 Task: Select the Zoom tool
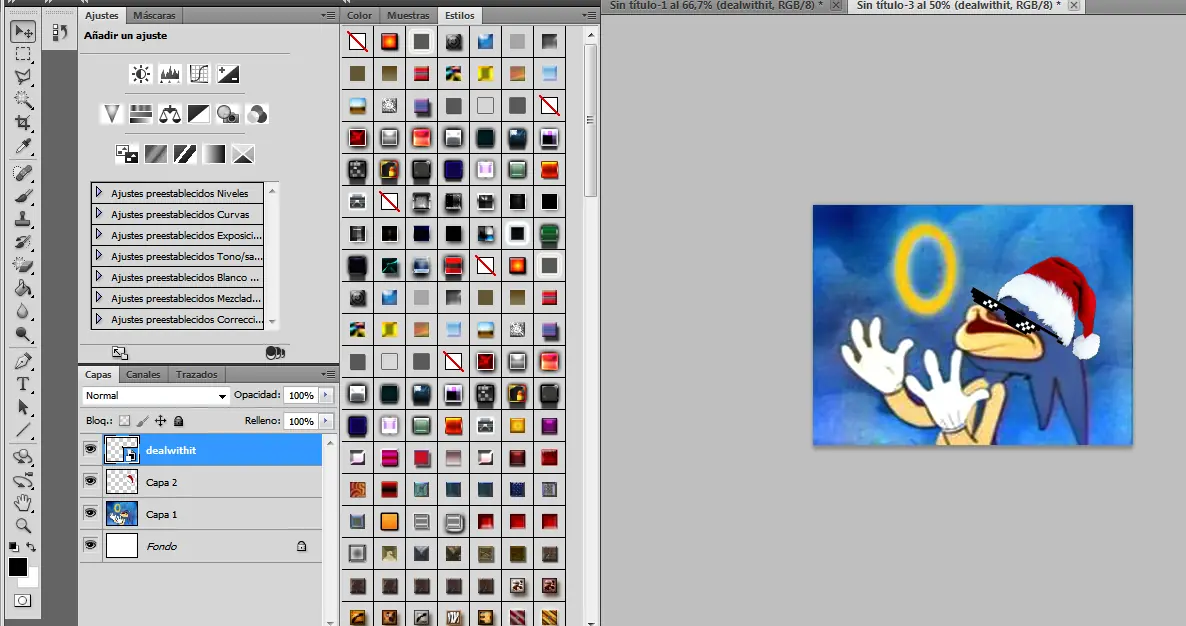(23, 525)
